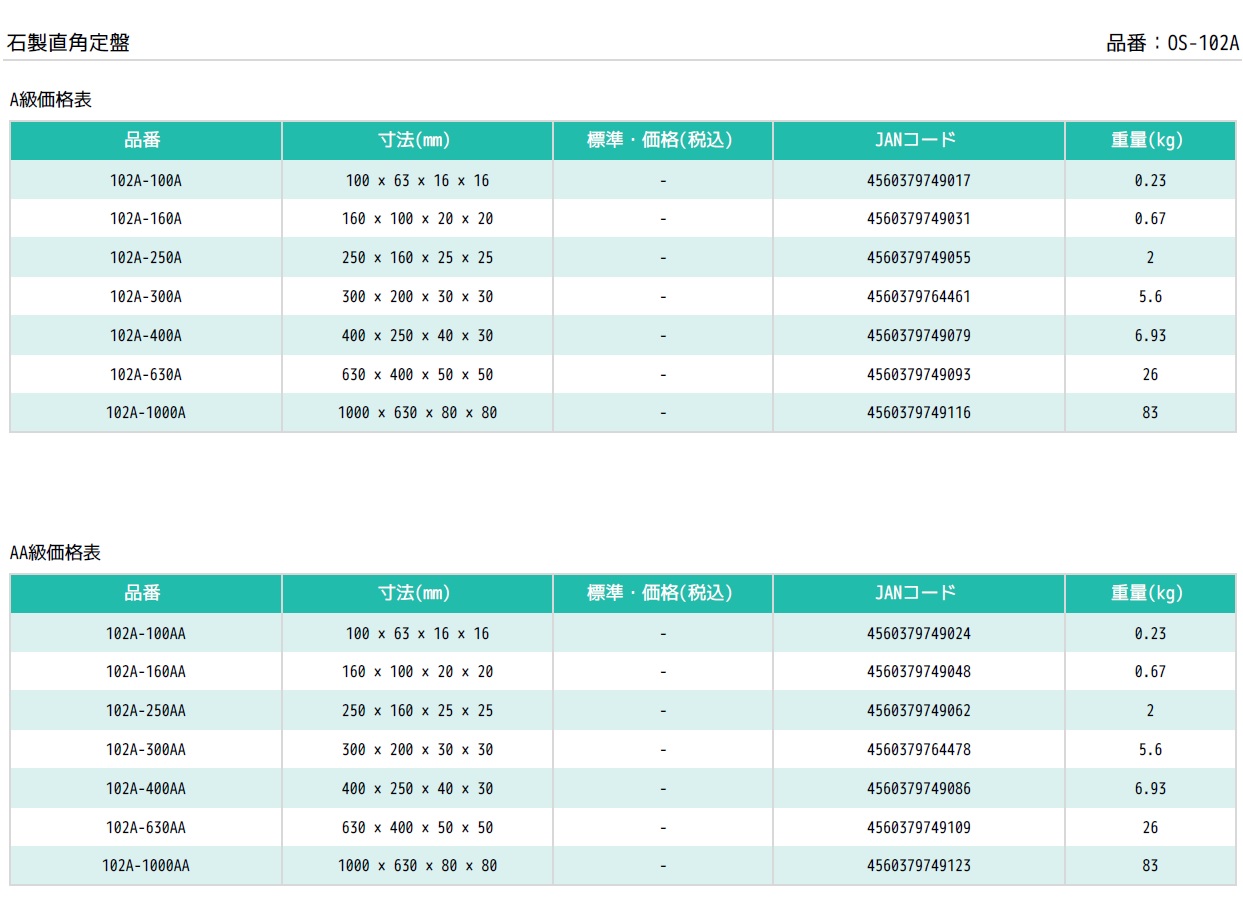Click the JAN code 4560379749079
The width and height of the screenshot is (1243, 915).
[x=918, y=336]
